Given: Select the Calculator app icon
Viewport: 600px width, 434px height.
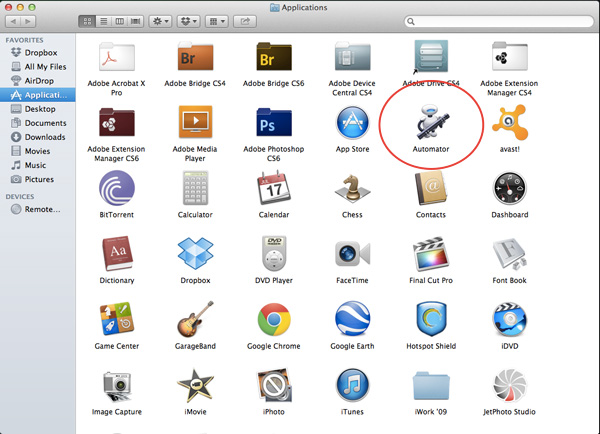Looking at the screenshot, I should tap(195, 188).
